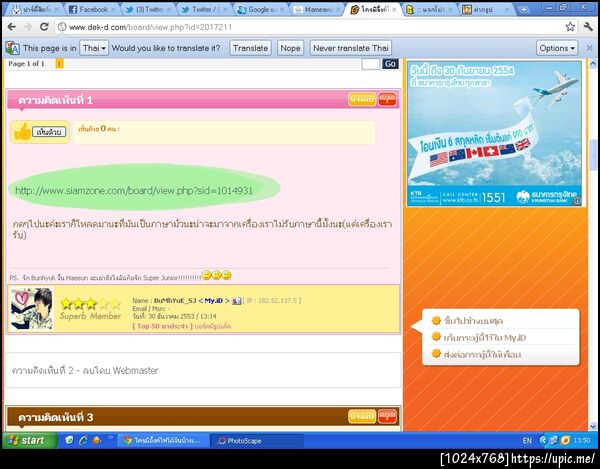Open the My.iD link beside the name

tap(214, 301)
